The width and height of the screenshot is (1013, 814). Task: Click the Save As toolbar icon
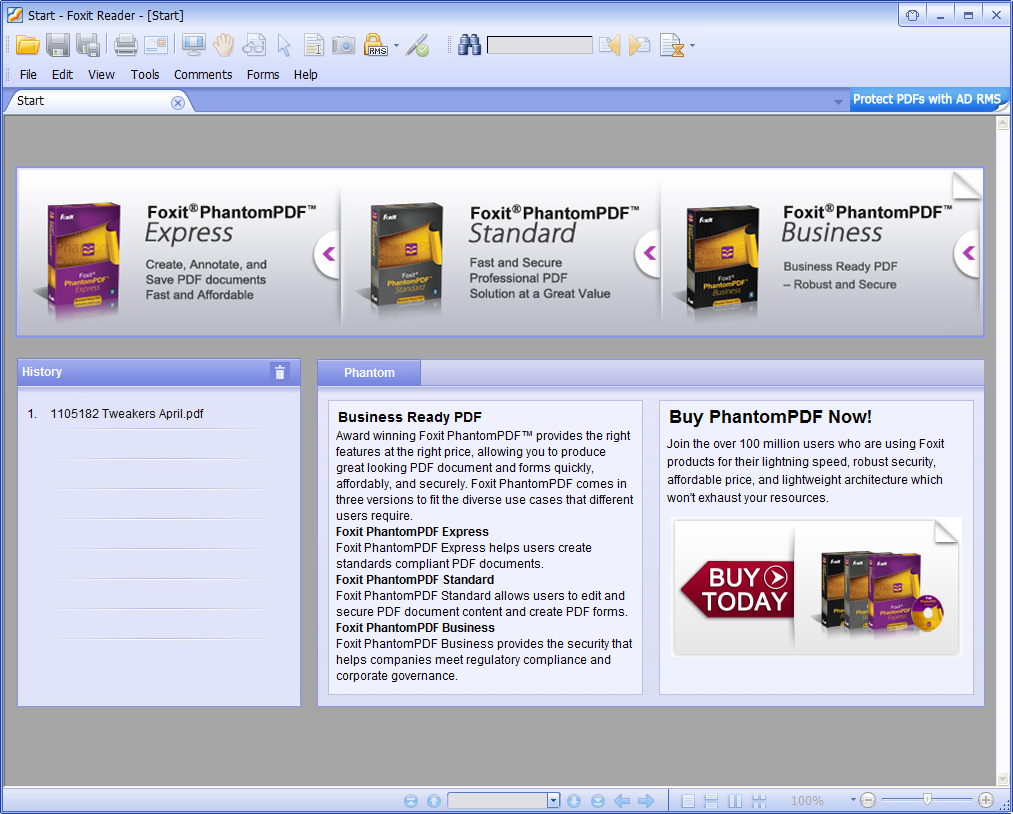pyautogui.click(x=87, y=45)
